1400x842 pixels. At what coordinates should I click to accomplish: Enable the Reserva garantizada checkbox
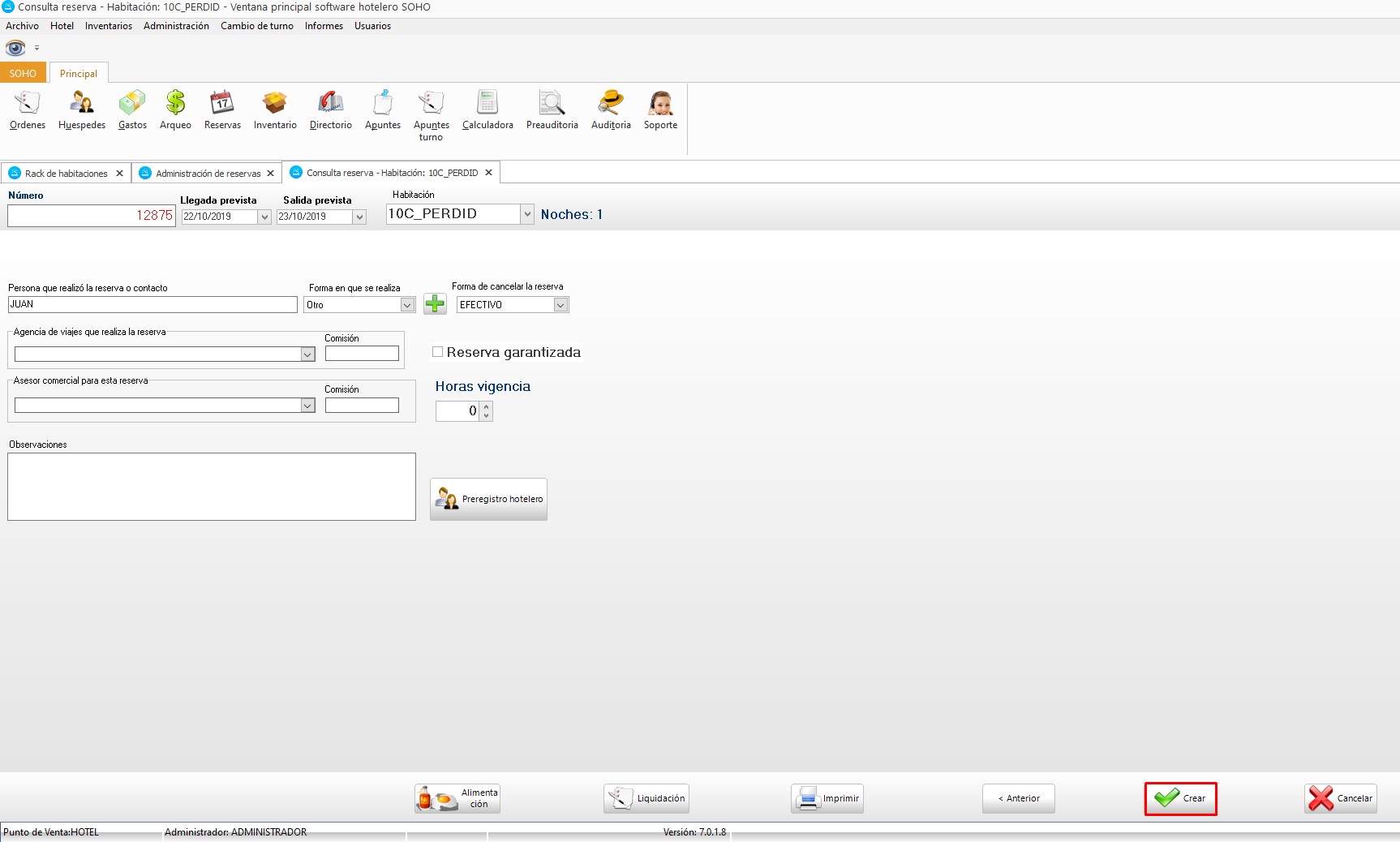438,352
